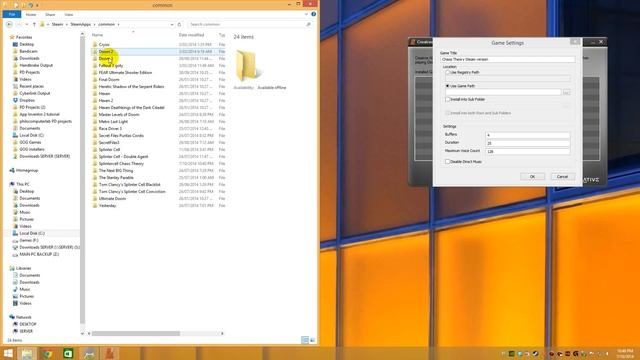Open File Explorer on the taskbar
Viewport: 640px width, 360px height.
[27, 353]
